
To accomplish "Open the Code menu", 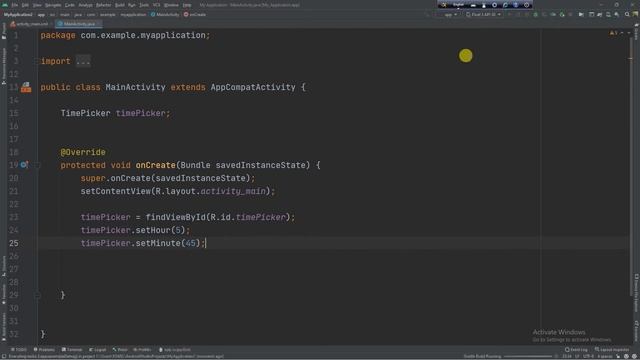I will click(x=70, y=5).
